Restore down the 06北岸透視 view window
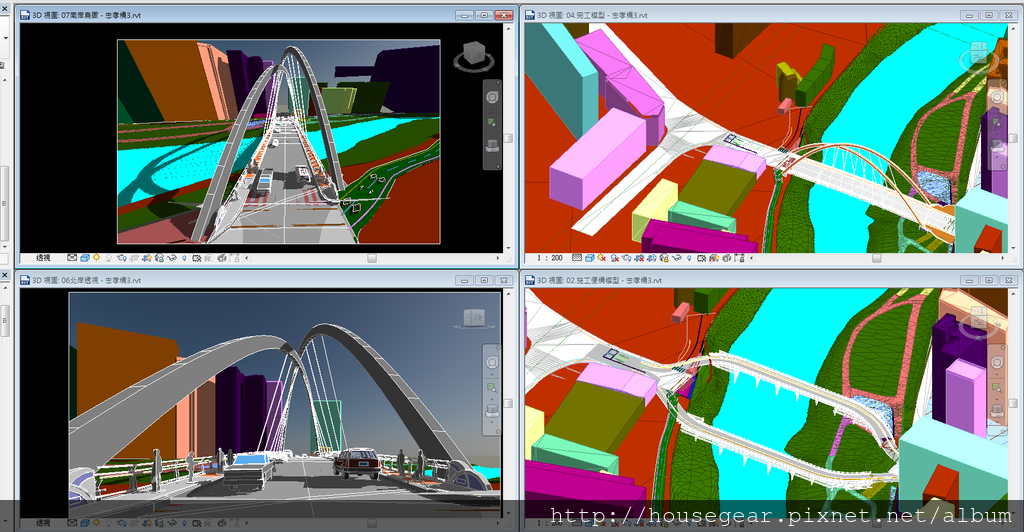 pos(484,280)
